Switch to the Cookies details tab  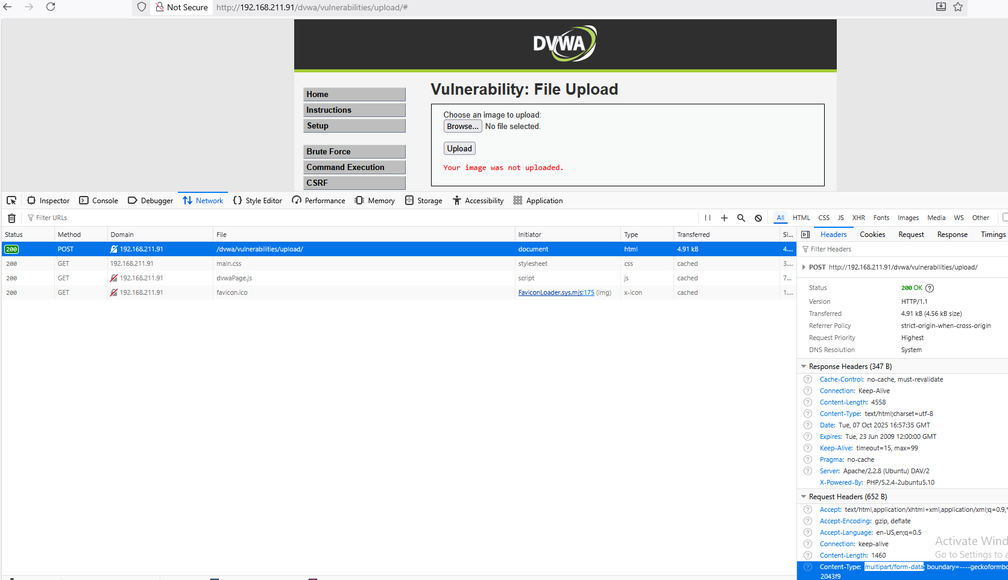point(872,235)
